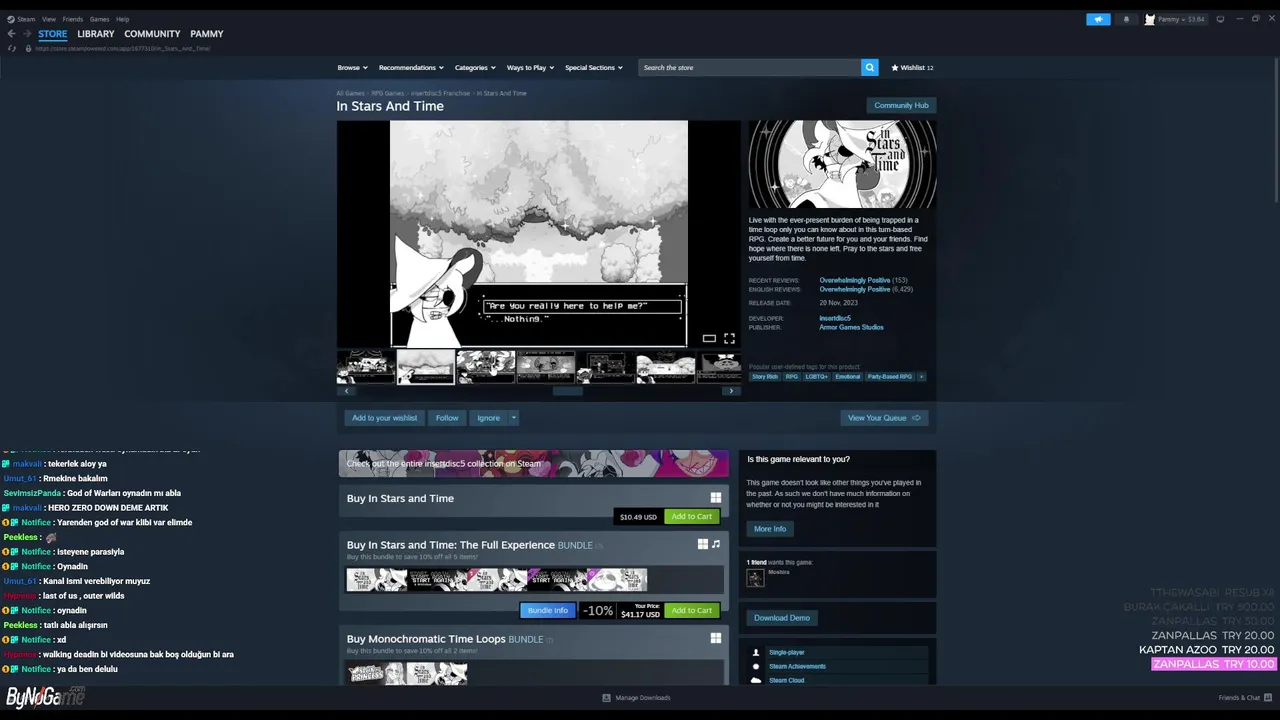The height and width of the screenshot is (720, 1280).
Task: Open the insertdisc5 collection banner
Action: click(533, 463)
